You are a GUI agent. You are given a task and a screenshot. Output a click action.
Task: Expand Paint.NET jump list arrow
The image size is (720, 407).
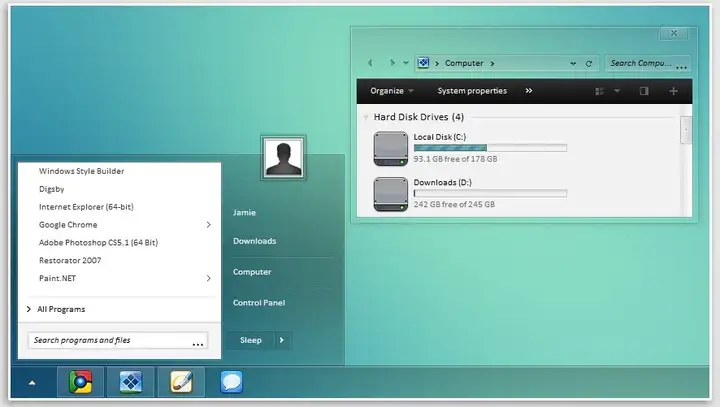click(208, 278)
